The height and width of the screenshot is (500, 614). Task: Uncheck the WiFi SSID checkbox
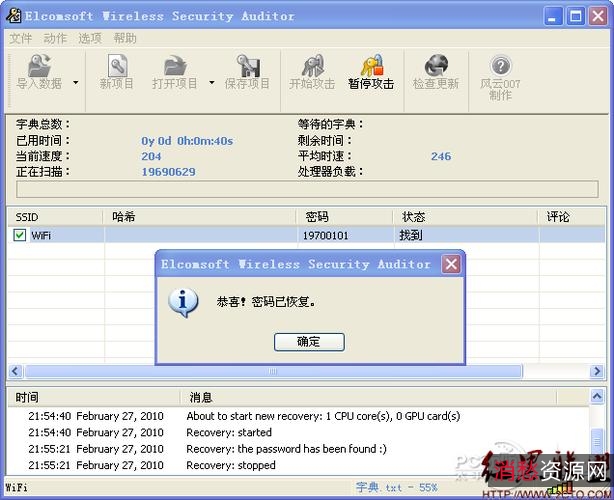pyautogui.click(x=20, y=235)
